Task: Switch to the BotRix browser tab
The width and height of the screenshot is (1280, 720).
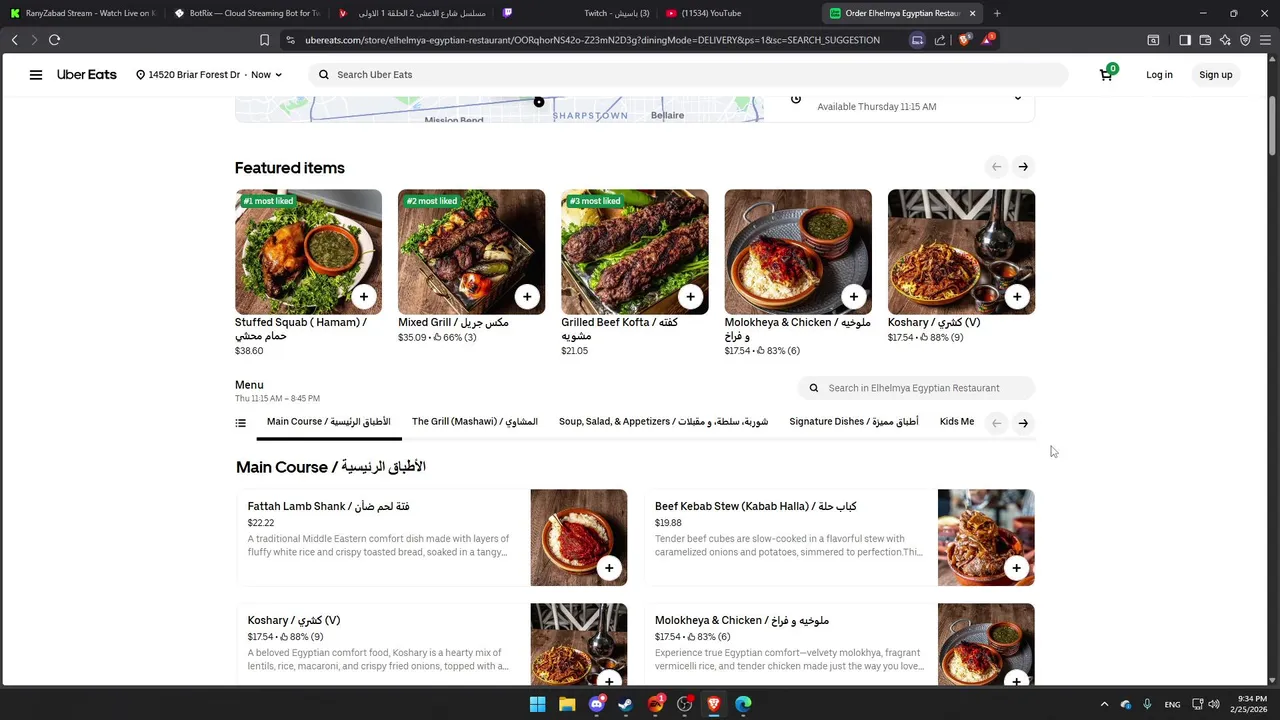Action: coord(245,13)
